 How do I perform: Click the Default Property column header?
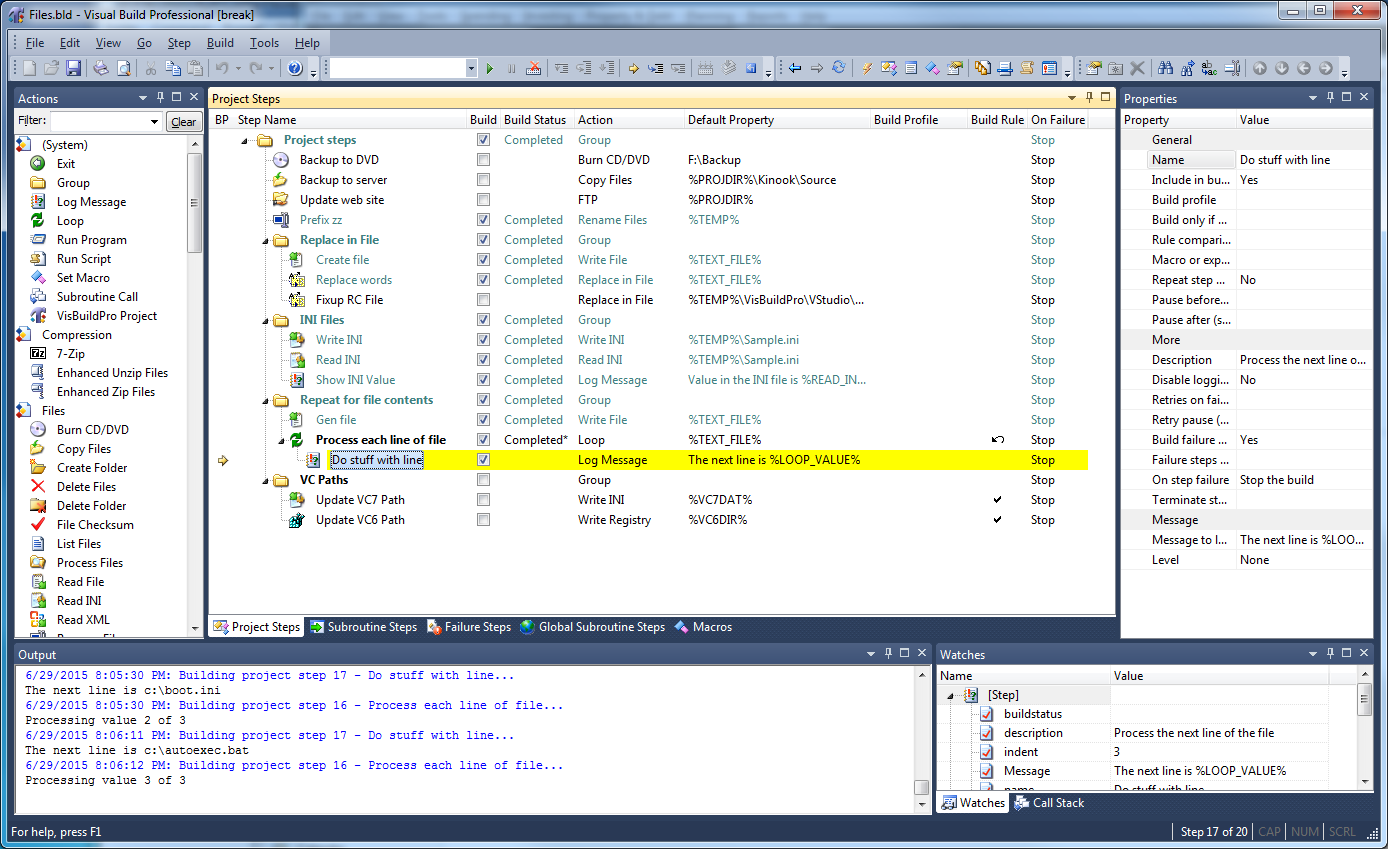click(777, 120)
